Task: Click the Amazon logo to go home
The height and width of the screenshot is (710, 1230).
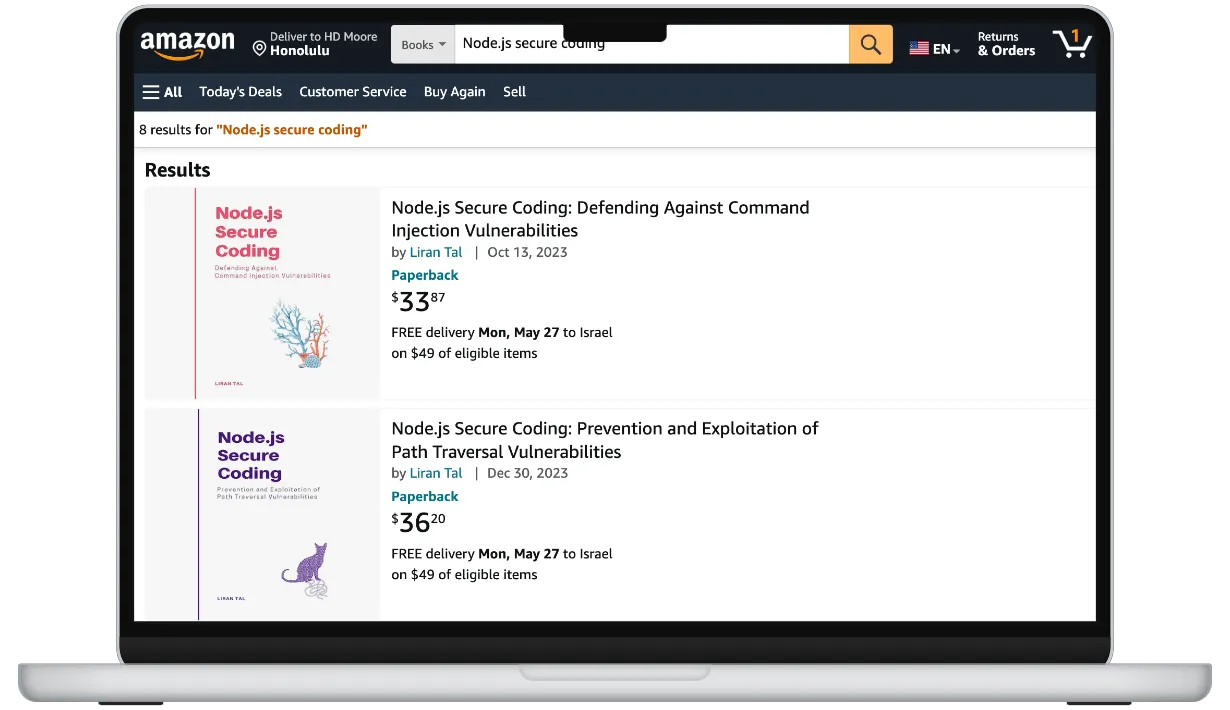Action: click(187, 44)
